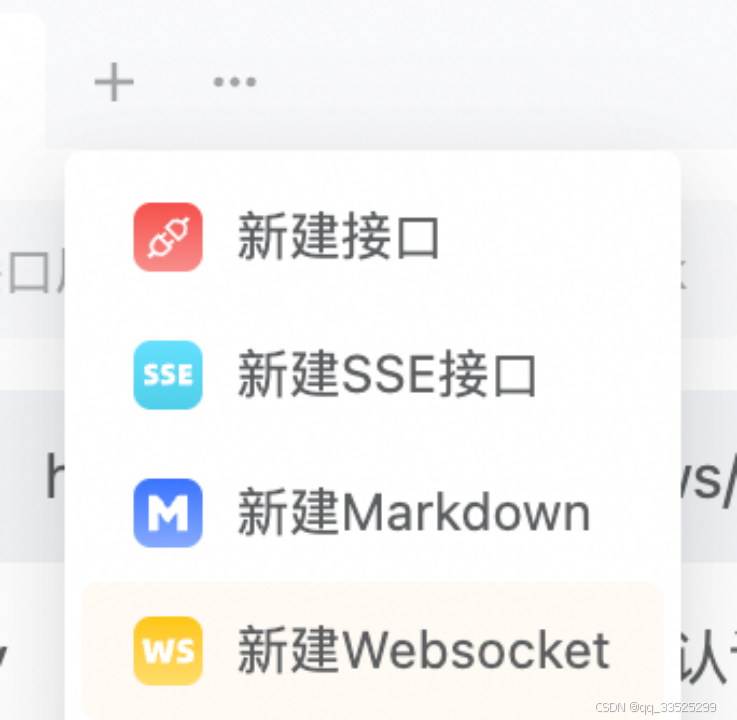Click the plus icon to add new tab
This screenshot has height=720, width=737.
(114, 82)
